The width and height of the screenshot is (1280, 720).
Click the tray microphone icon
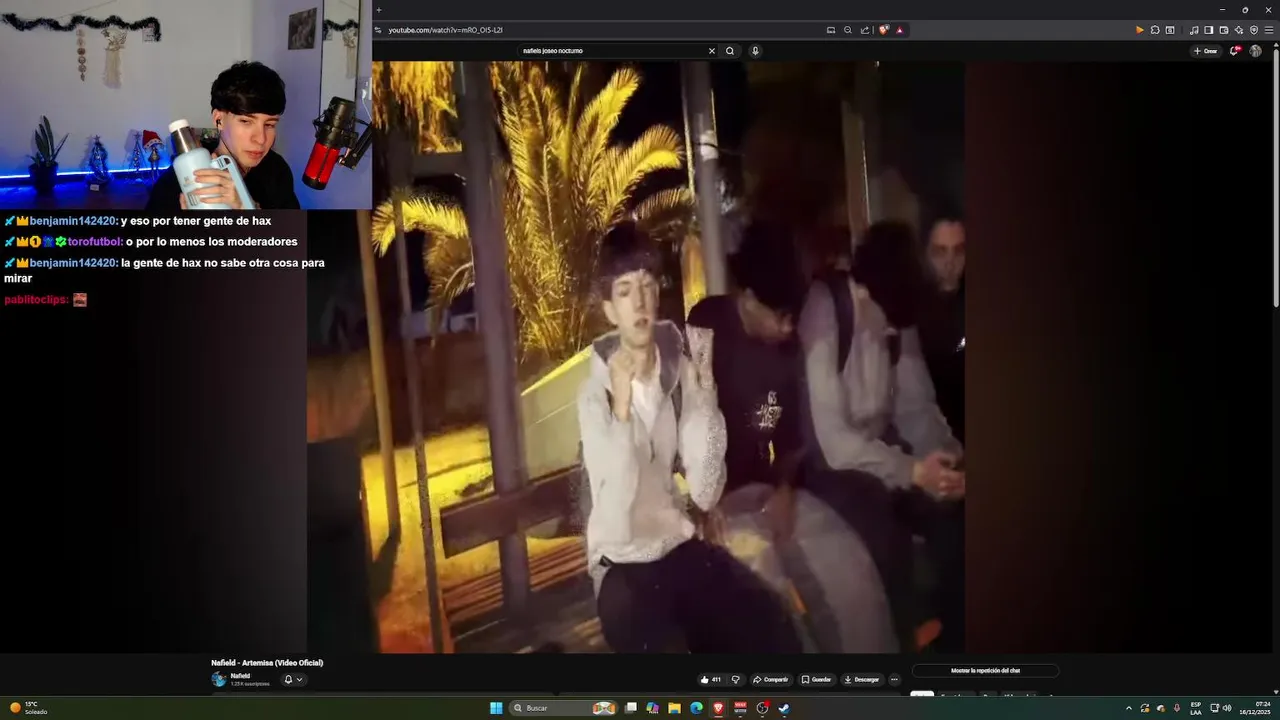1177,708
